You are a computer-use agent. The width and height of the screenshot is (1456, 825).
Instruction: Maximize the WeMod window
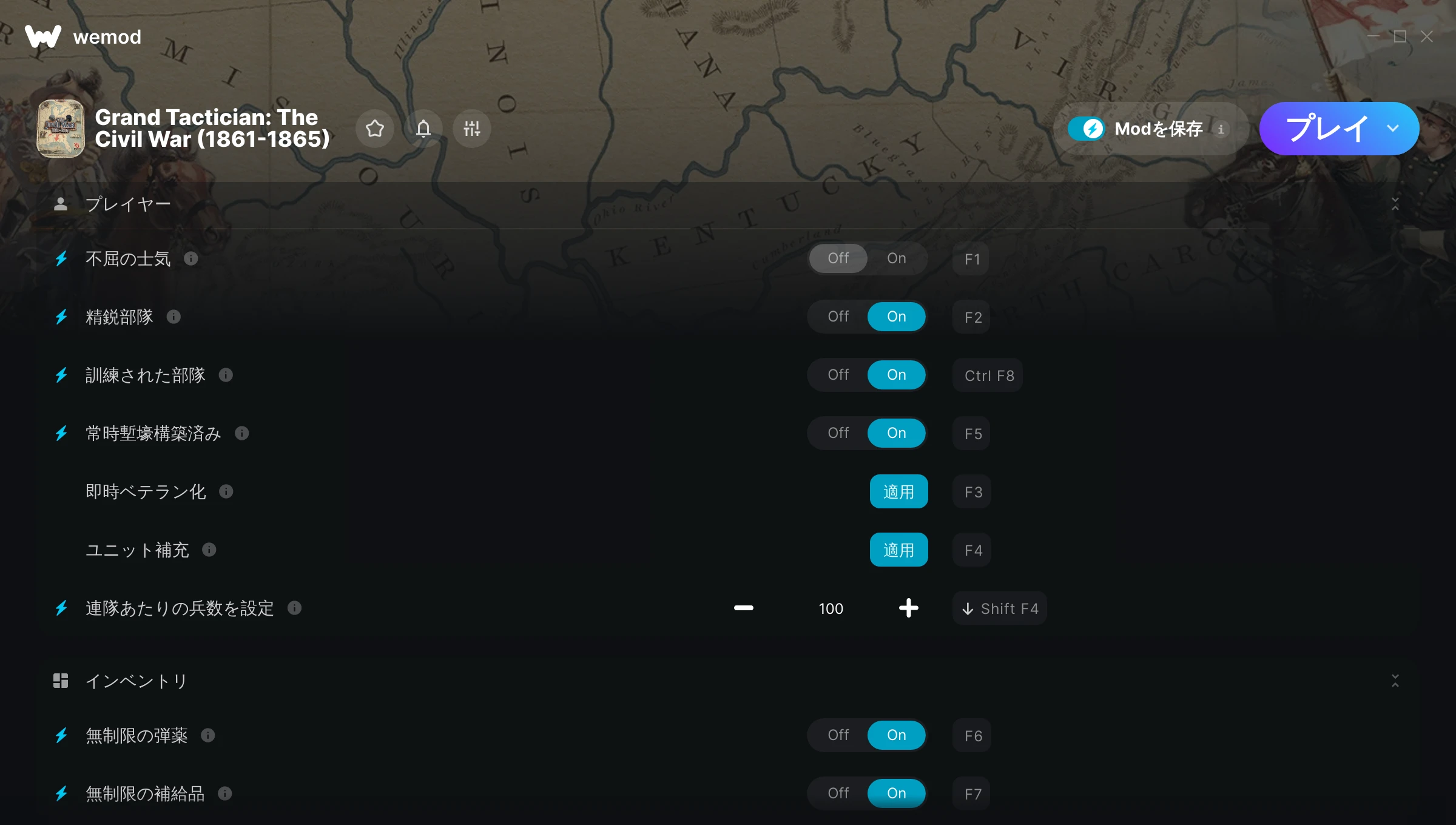coord(1400,36)
